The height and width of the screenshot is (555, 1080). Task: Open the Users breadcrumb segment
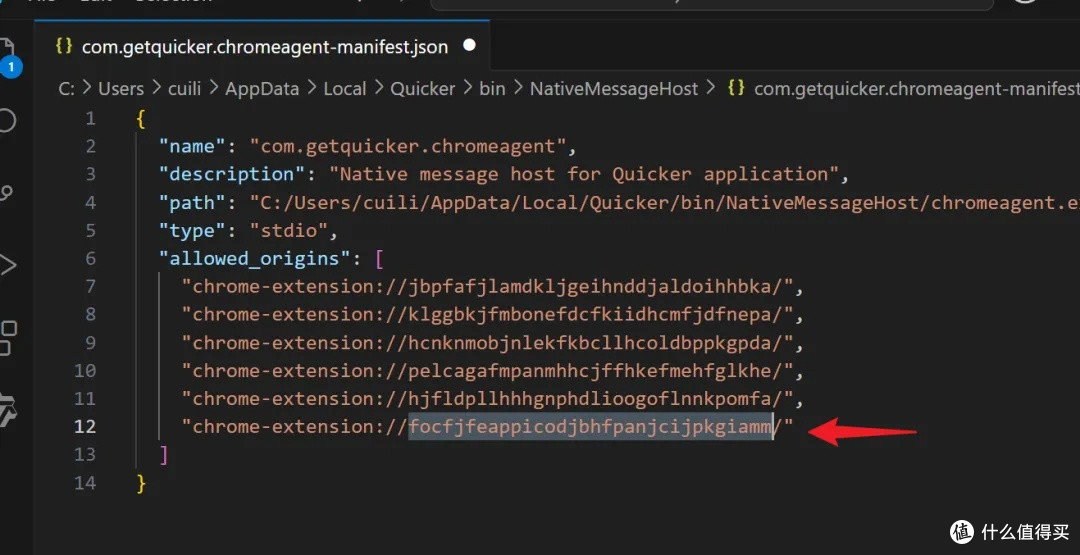coord(121,89)
